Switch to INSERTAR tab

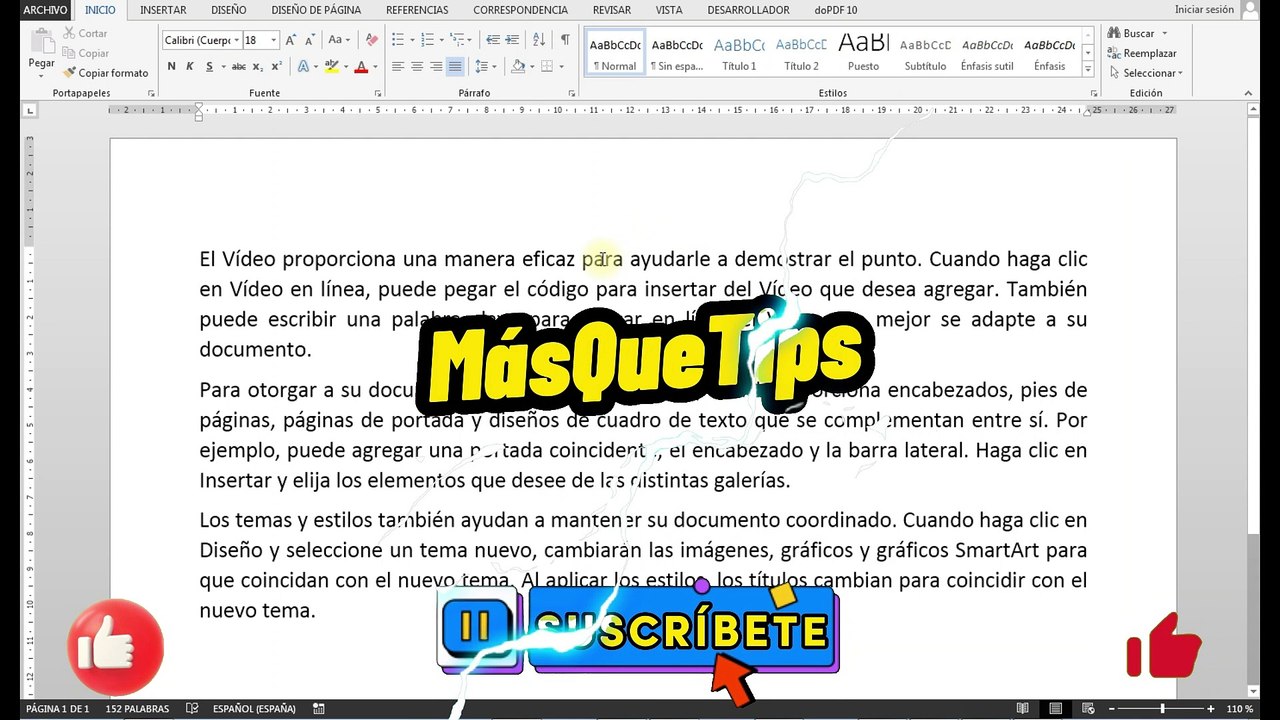coord(163,10)
